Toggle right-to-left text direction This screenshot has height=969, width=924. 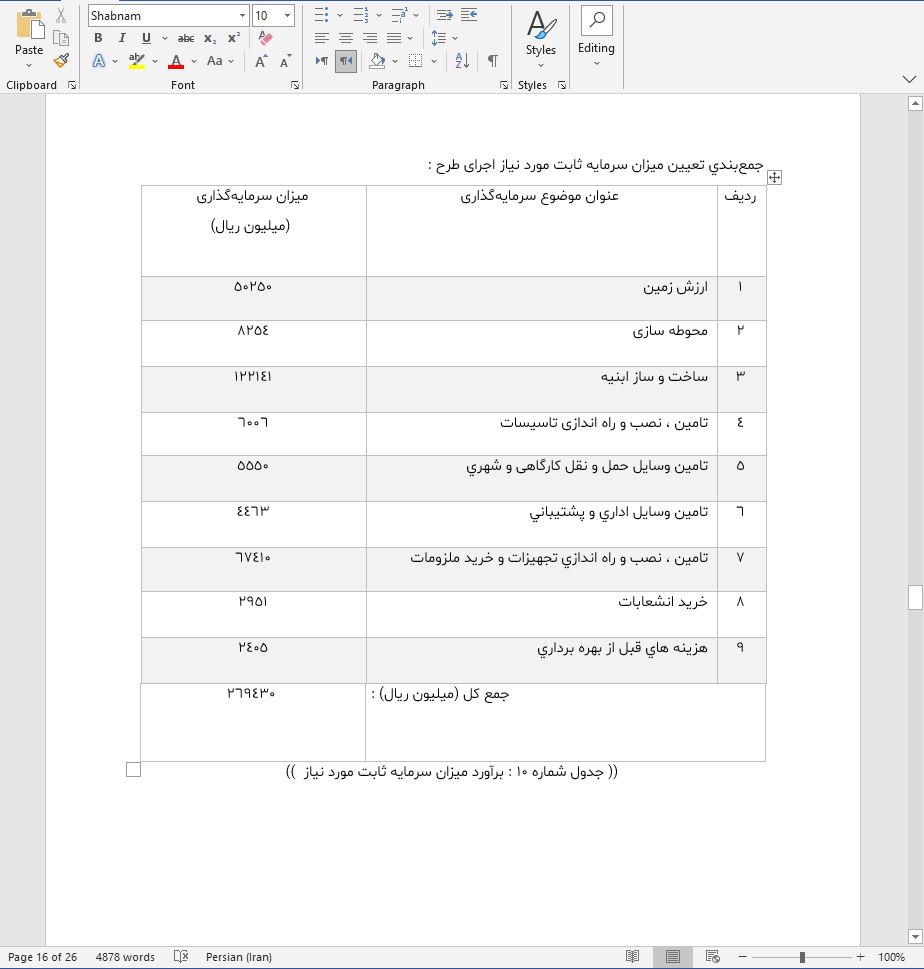[345, 61]
